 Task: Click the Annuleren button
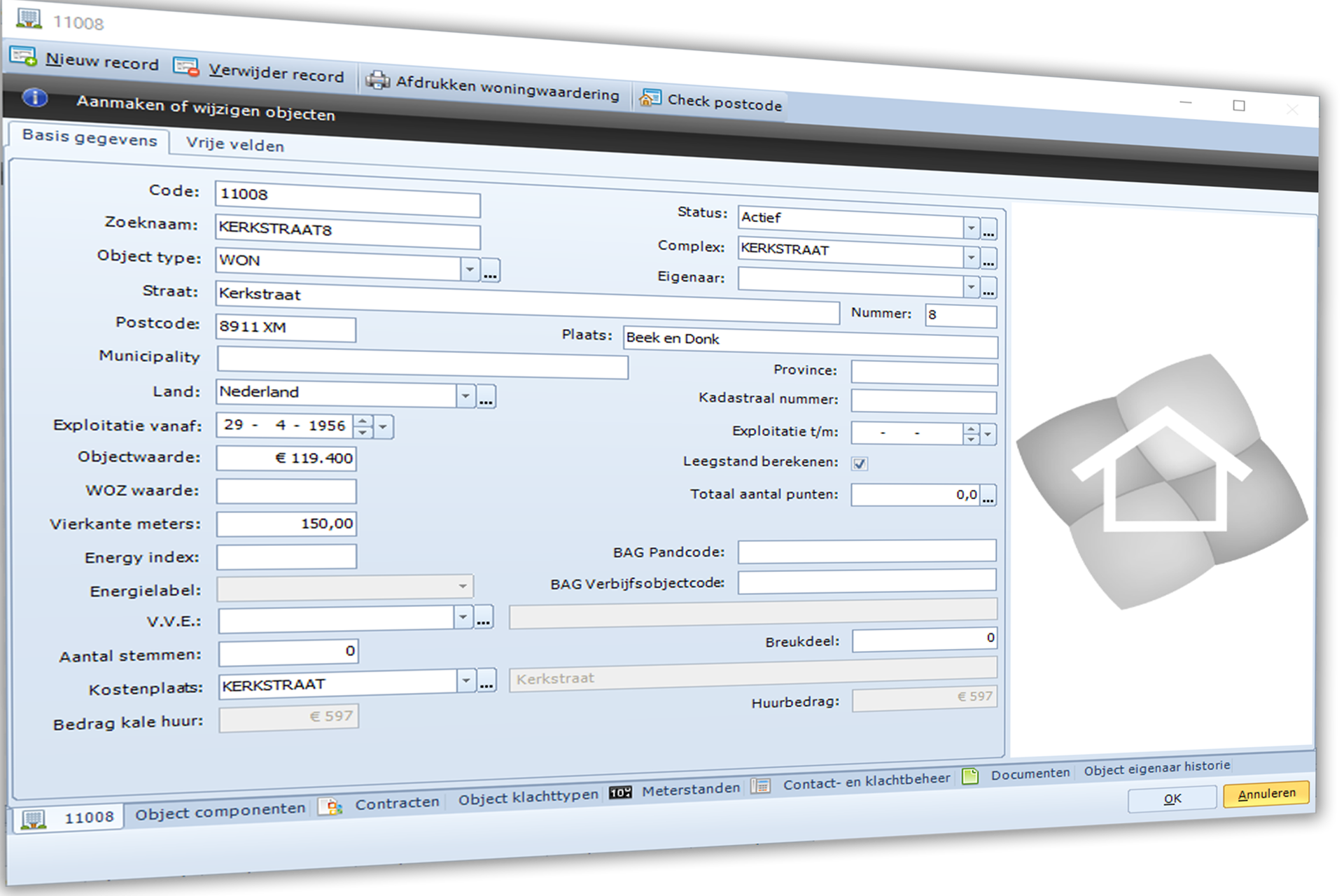[1266, 794]
